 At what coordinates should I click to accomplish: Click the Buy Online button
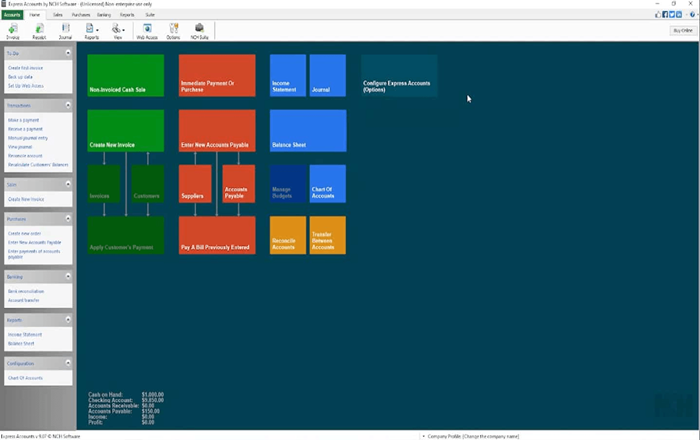coord(683,30)
